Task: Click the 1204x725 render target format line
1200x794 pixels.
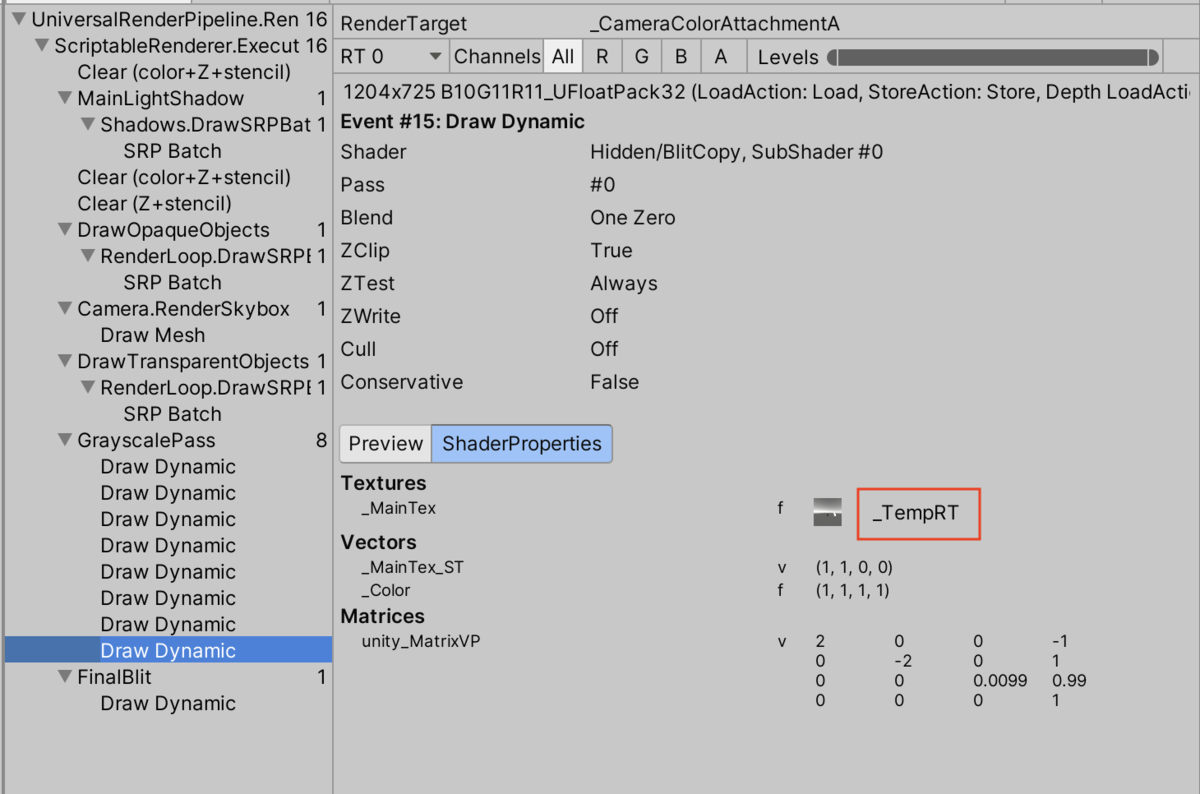Action: [765, 92]
